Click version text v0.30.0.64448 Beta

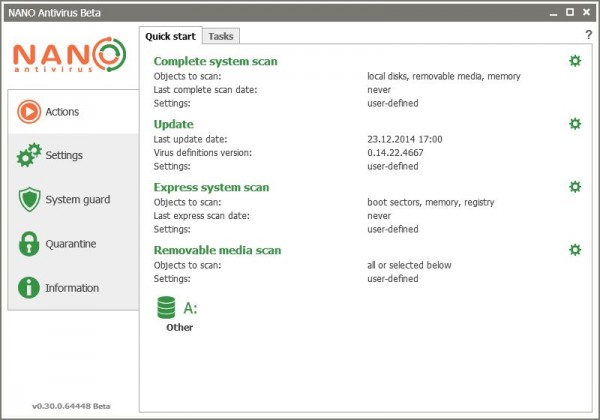(x=71, y=406)
